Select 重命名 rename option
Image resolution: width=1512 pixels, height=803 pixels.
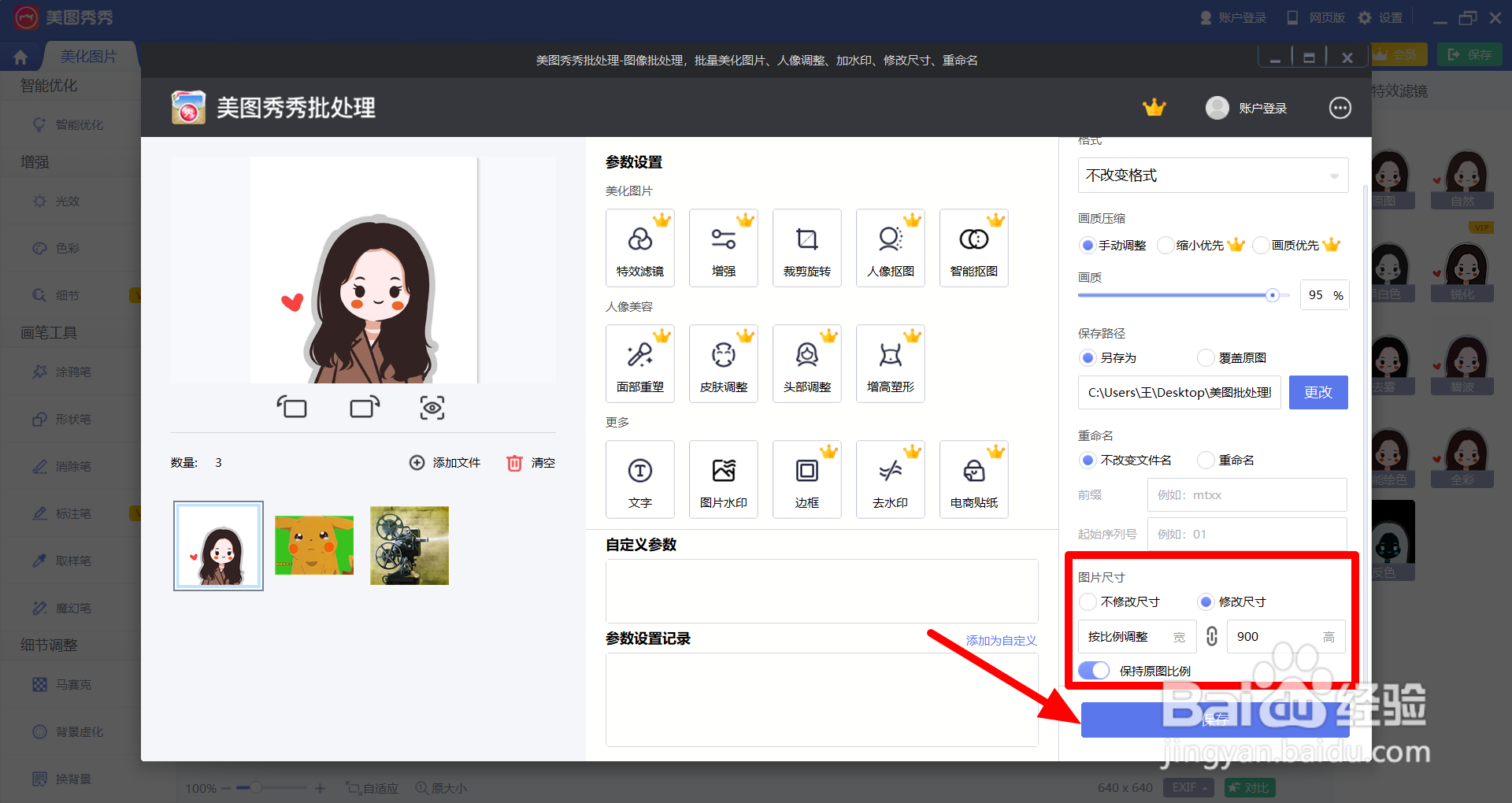point(1226,461)
